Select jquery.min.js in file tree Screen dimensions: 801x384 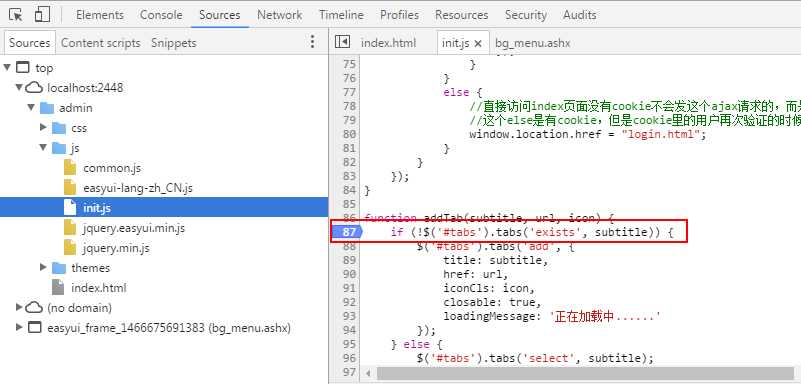116,248
